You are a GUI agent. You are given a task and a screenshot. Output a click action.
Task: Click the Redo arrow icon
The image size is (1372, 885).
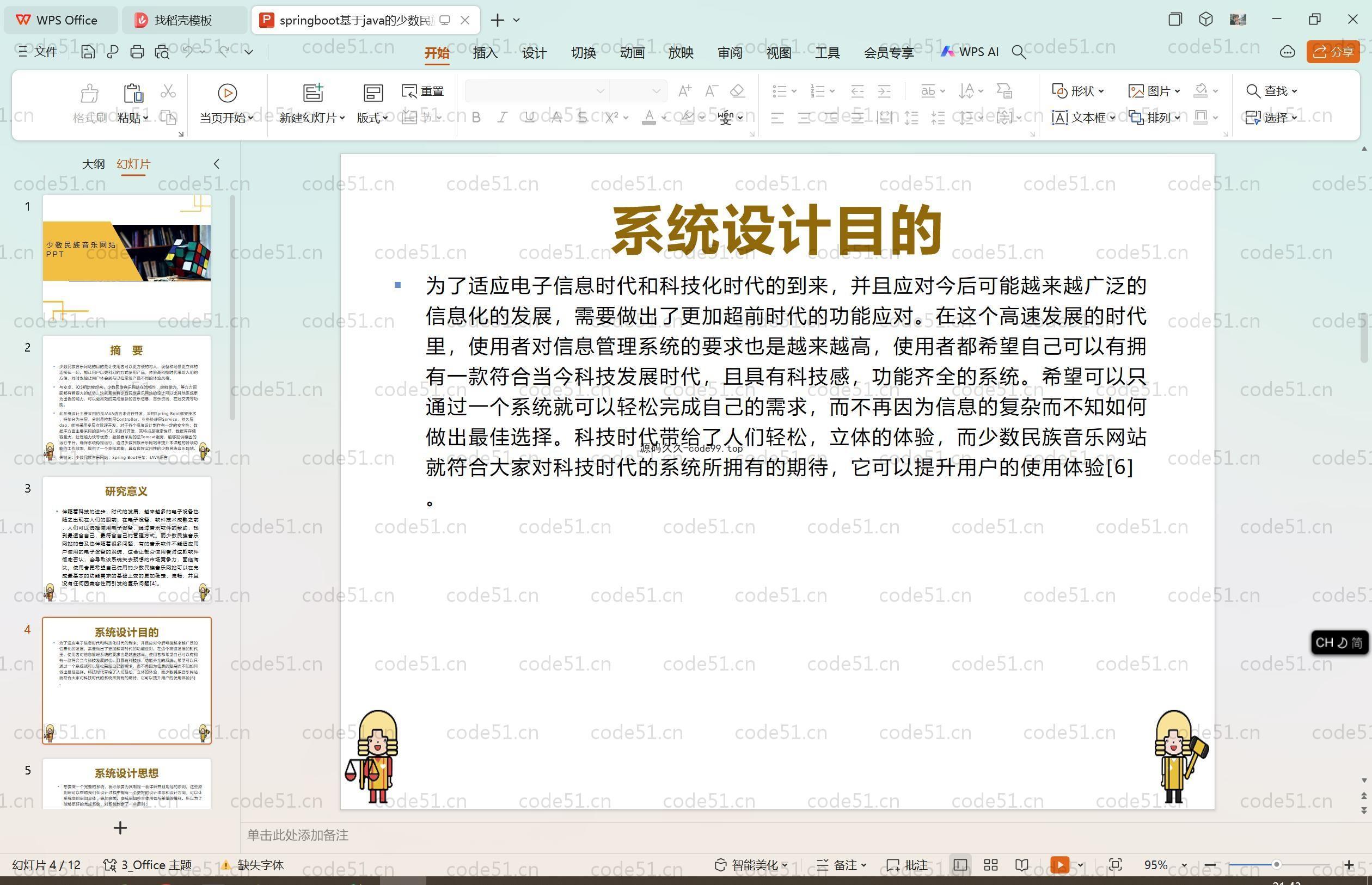[224, 52]
